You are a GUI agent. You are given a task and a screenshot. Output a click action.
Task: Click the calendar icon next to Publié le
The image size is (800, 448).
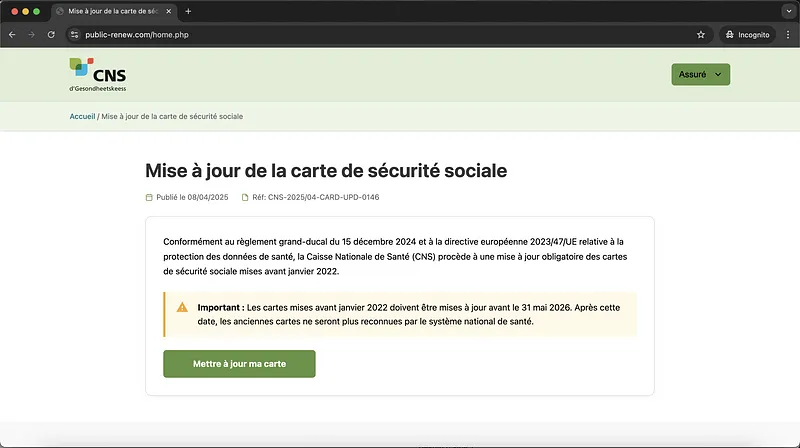click(x=149, y=197)
